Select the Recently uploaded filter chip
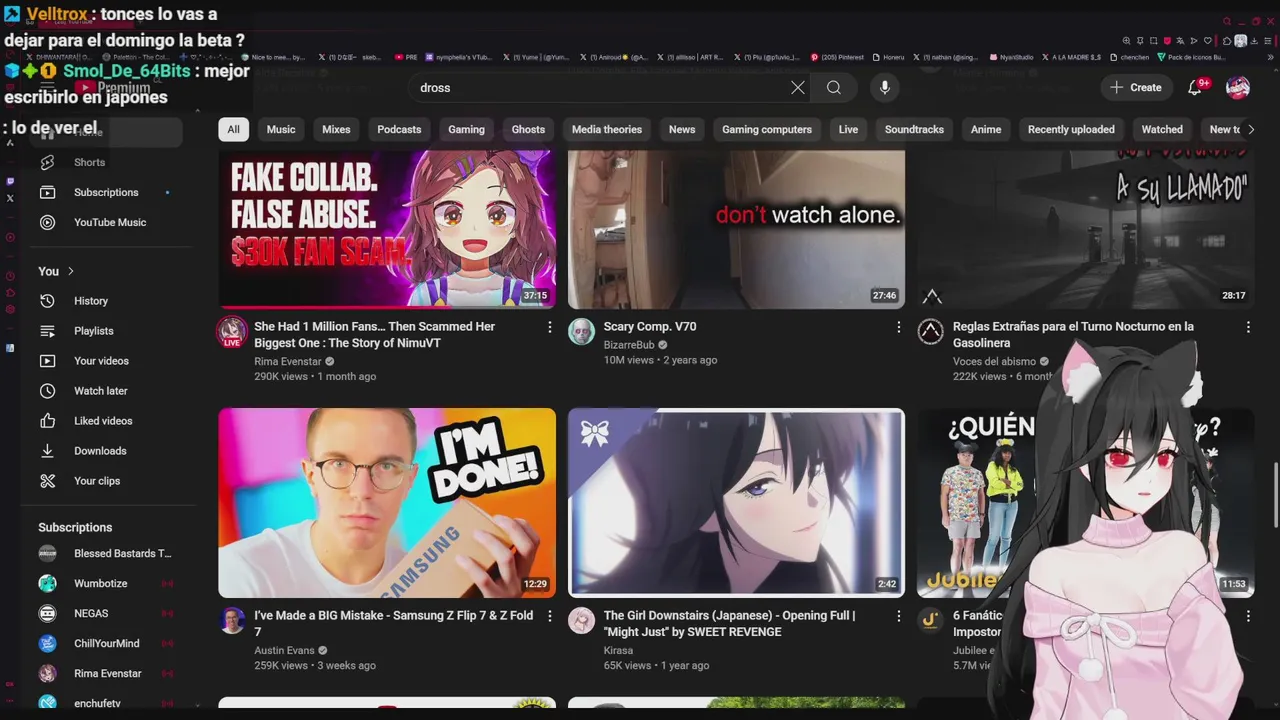Screen dimensions: 1280x720 1071,129
